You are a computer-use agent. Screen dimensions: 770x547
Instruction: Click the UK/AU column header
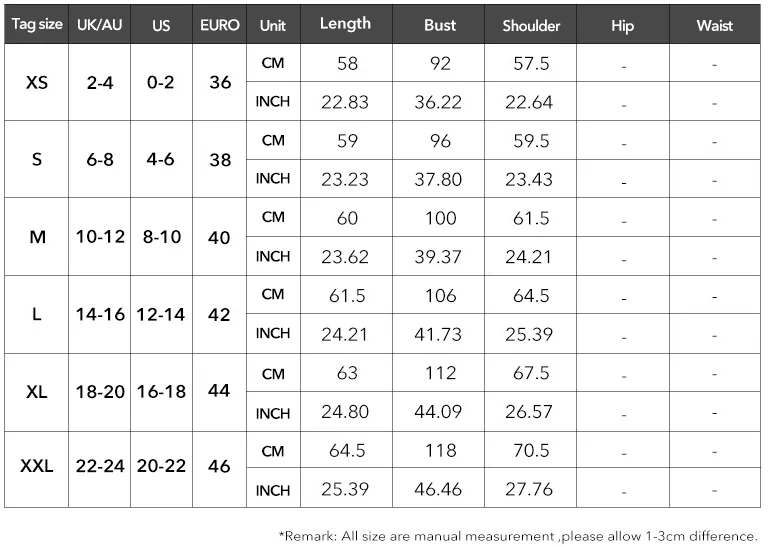click(99, 25)
